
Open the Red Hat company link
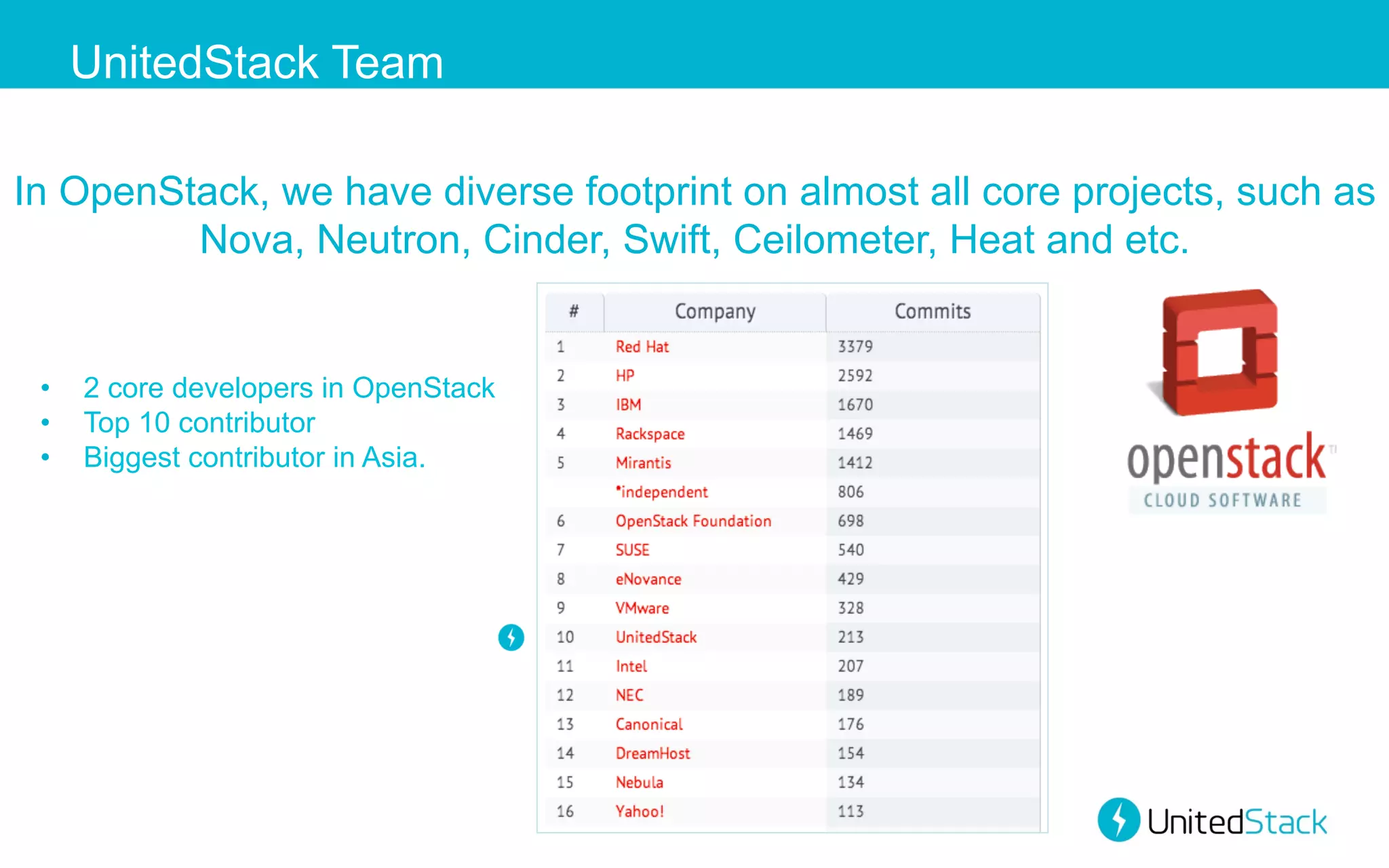click(642, 347)
